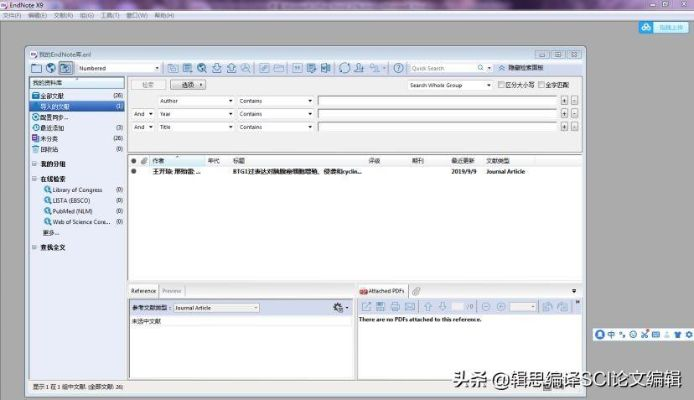This screenshot has height=400, width=694.
Task: Open the 文件(F) menu
Action: (x=12, y=15)
